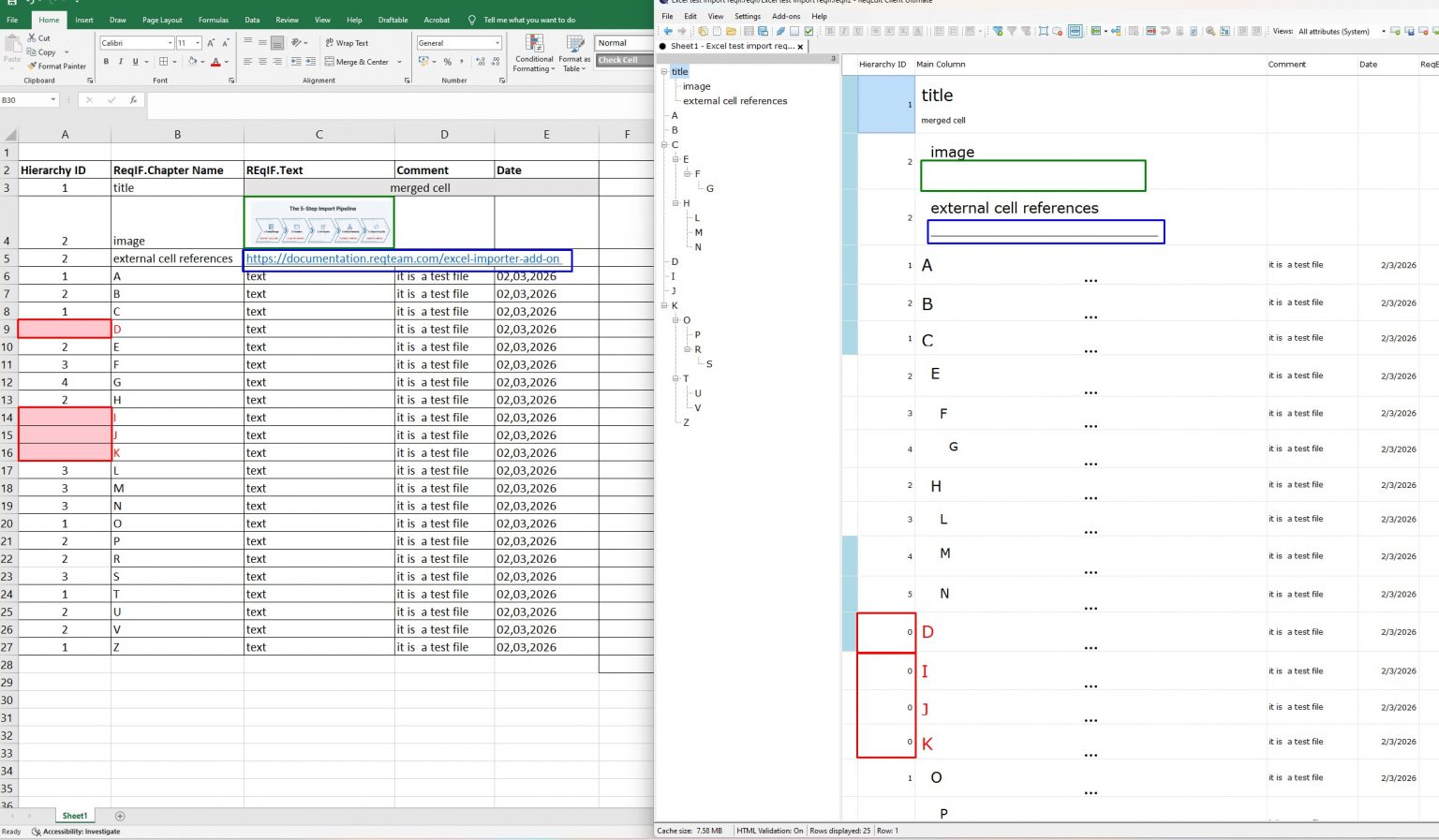This screenshot has height=840, width=1439.
Task: Click the ReqEdit open folder icon
Action: pos(731,31)
